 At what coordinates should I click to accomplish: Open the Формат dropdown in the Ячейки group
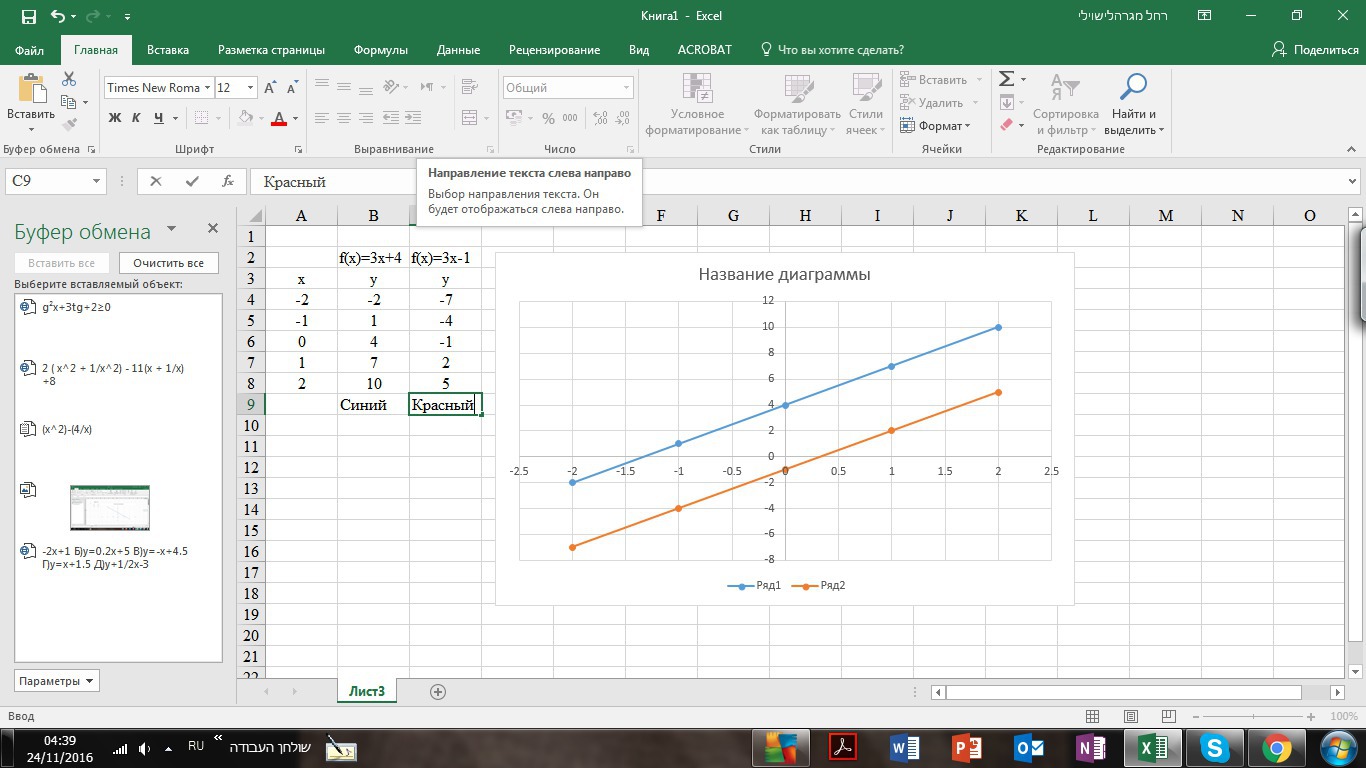coord(935,126)
